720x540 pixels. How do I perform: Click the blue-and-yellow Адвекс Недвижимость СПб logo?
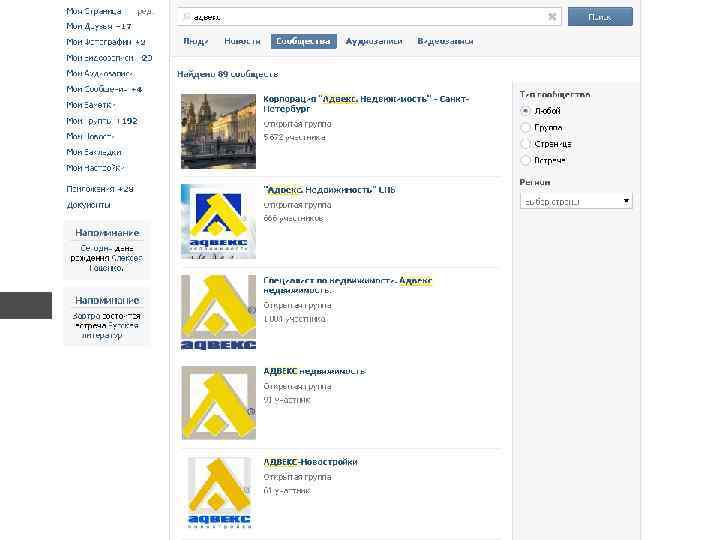pos(218,221)
